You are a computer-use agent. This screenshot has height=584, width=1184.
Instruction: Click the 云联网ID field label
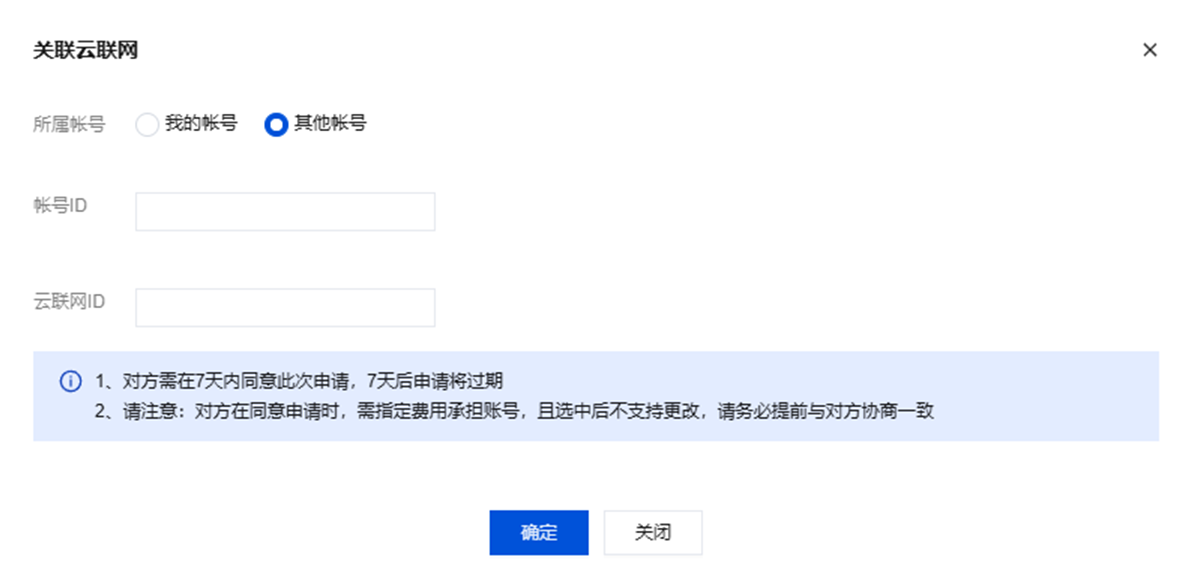tap(69, 301)
